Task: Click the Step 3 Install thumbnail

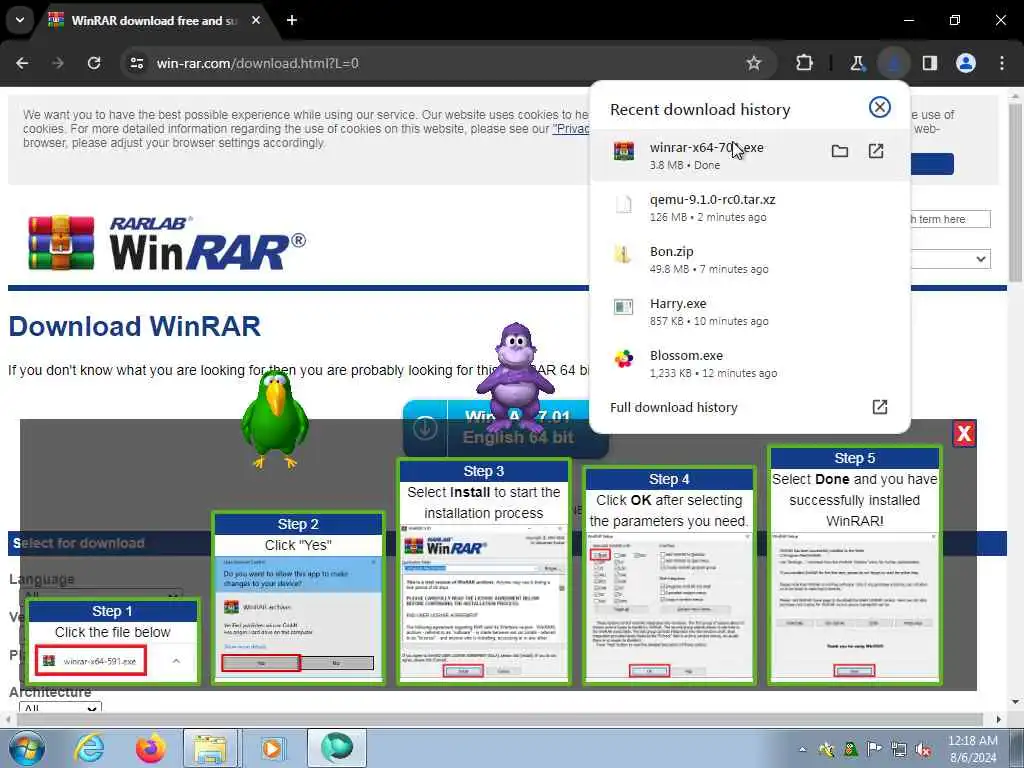Action: coord(484,571)
